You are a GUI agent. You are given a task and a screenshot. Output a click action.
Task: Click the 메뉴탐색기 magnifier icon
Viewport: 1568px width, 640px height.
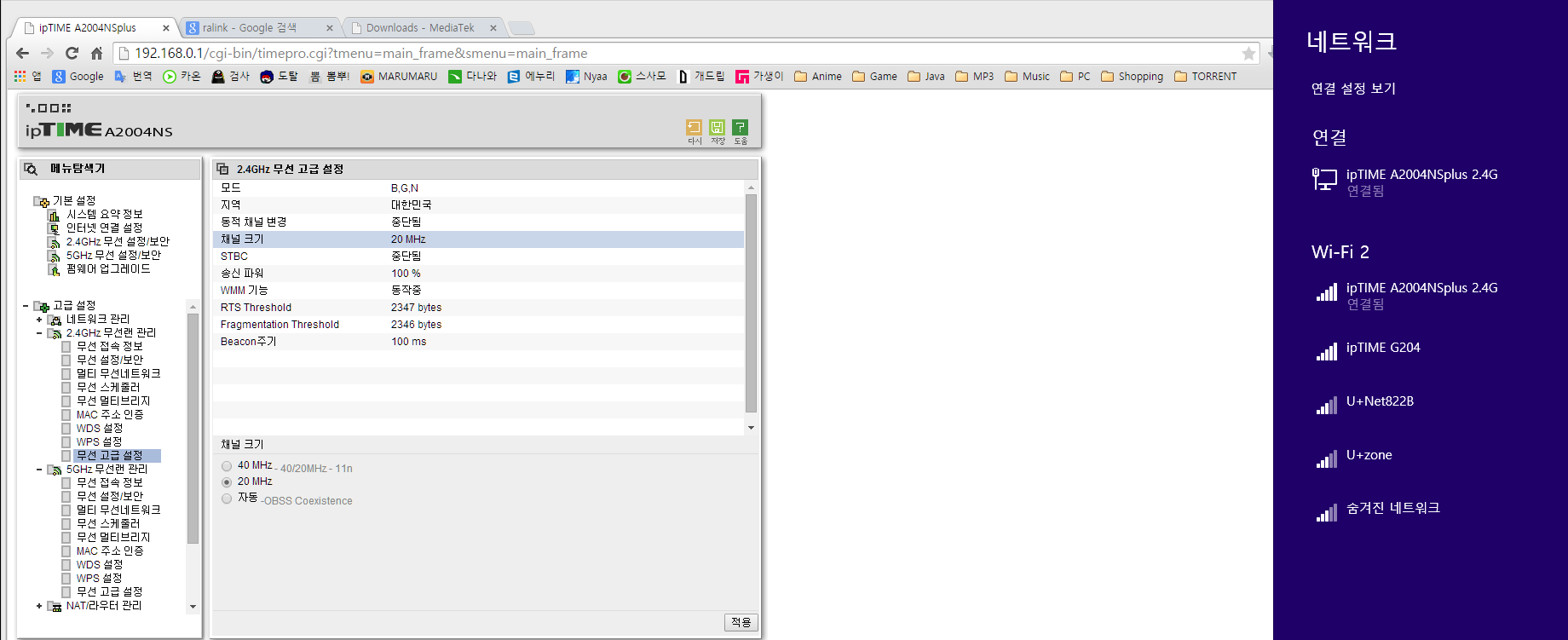[x=31, y=169]
